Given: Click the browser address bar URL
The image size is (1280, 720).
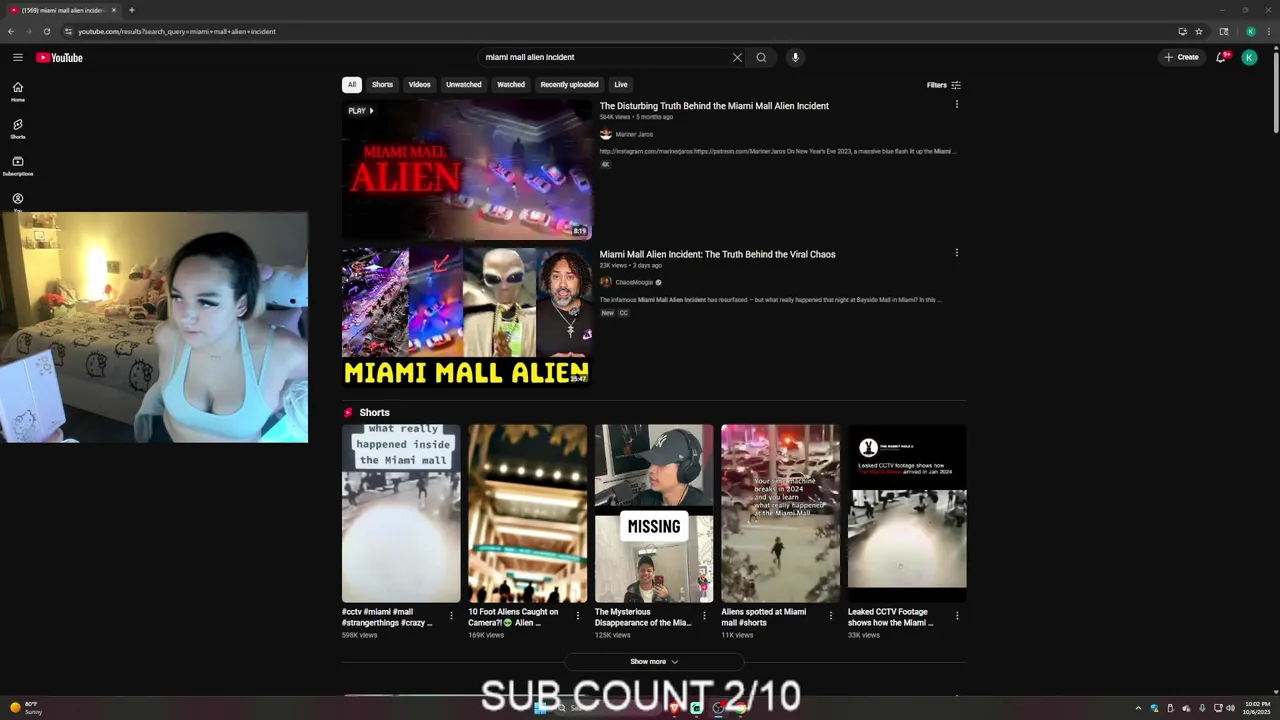Looking at the screenshot, I should (x=177, y=31).
